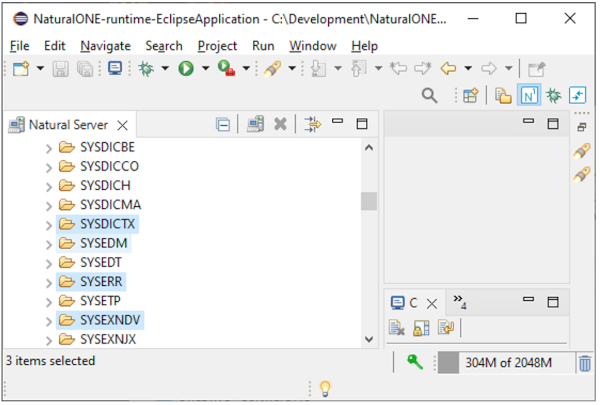The image size is (600, 405).
Task: Click the Debug bug icon in toolbar
Action: coord(146,69)
